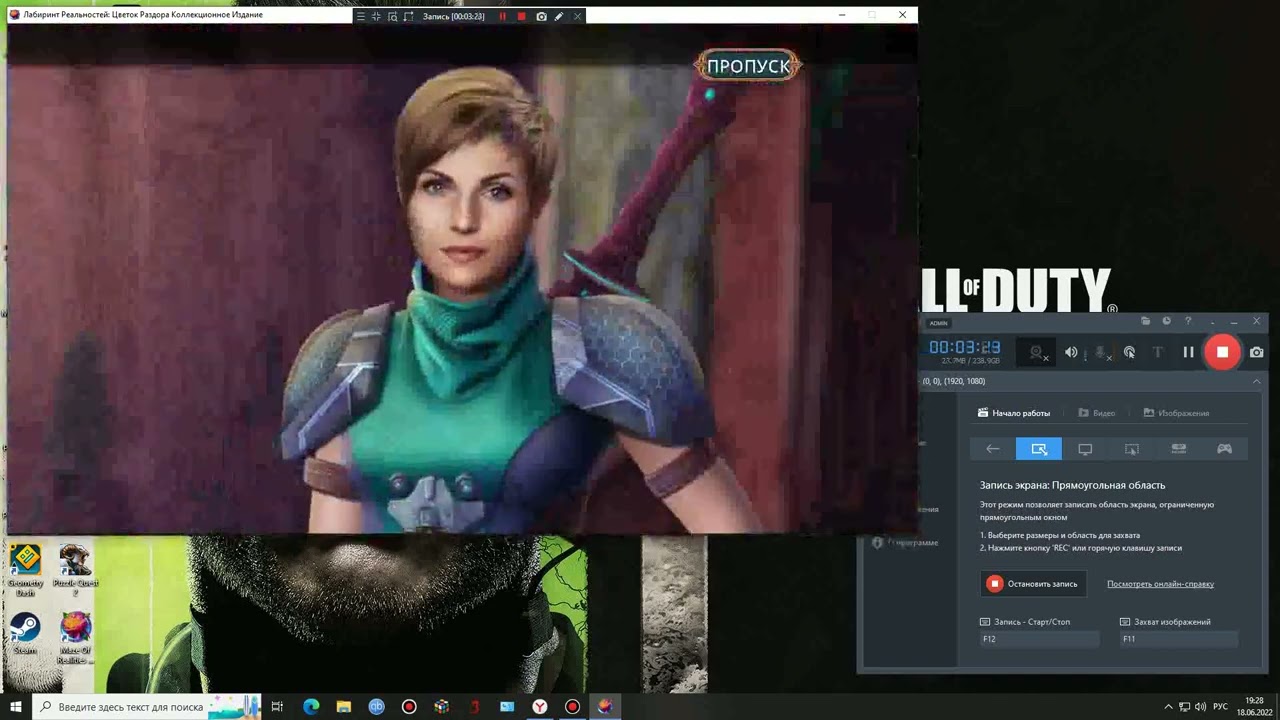Open File Explorer from the taskbar
This screenshot has height=720, width=1280.
pos(343,707)
